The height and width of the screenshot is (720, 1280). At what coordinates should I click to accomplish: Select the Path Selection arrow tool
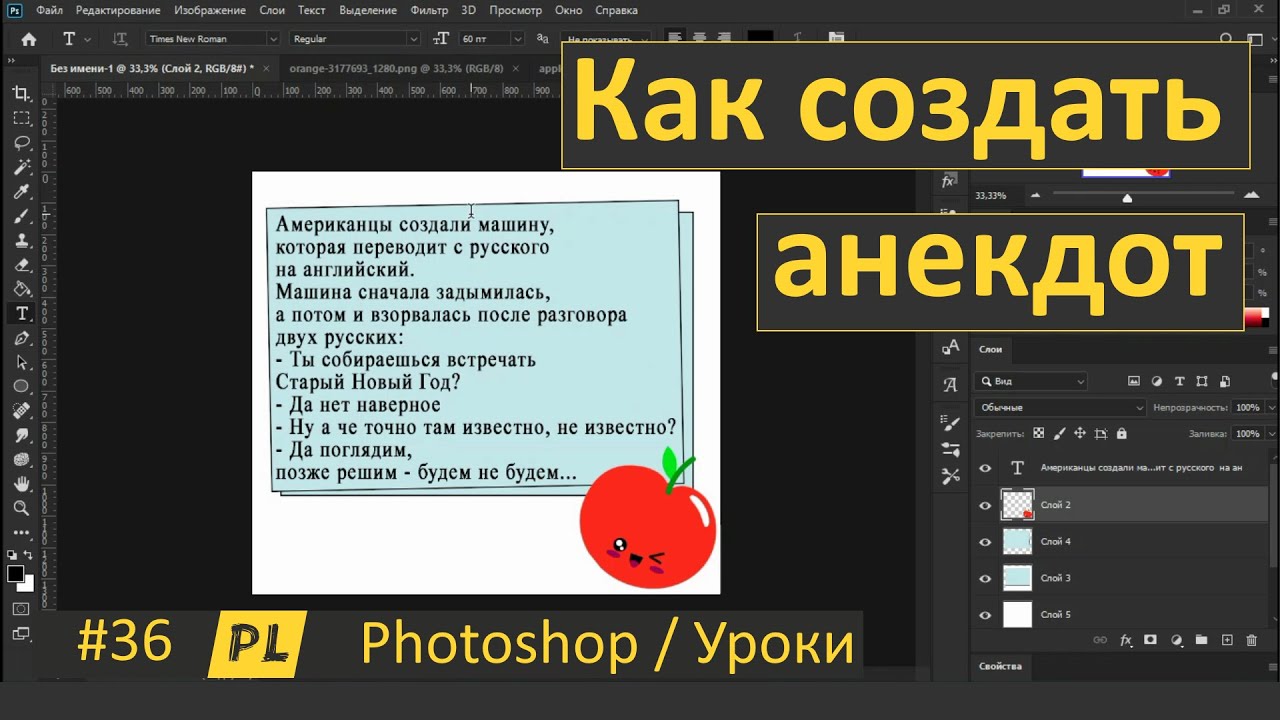(x=21, y=362)
